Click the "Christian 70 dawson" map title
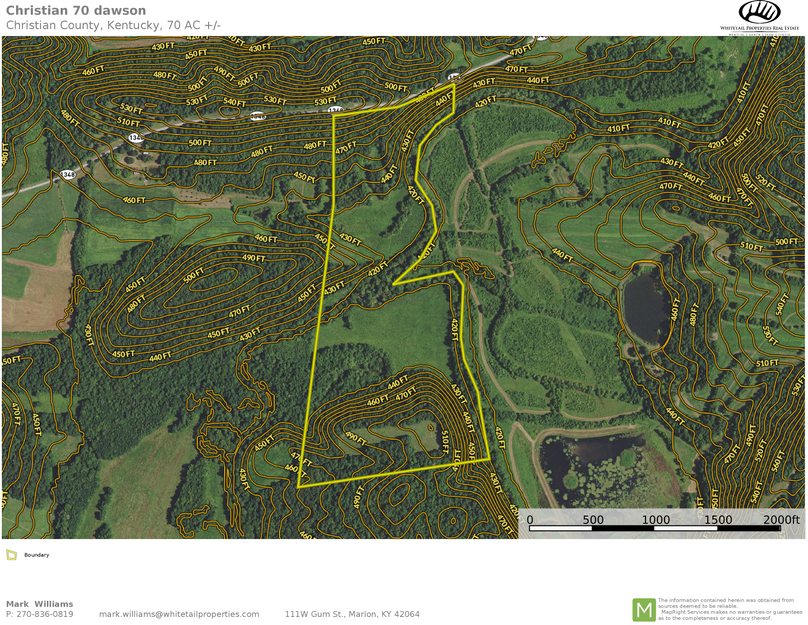 pos(76,11)
